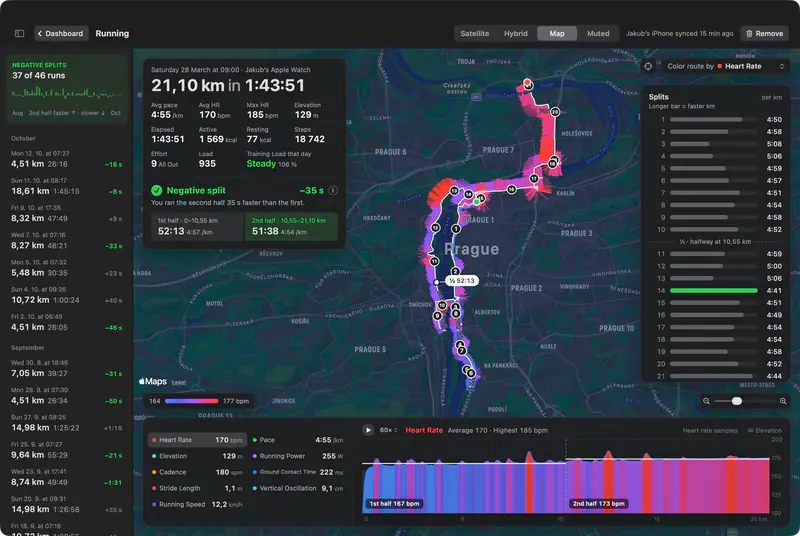Image resolution: width=800 pixels, height=536 pixels.
Task: Select split 21 bar at 4:44
Action: pos(716,376)
